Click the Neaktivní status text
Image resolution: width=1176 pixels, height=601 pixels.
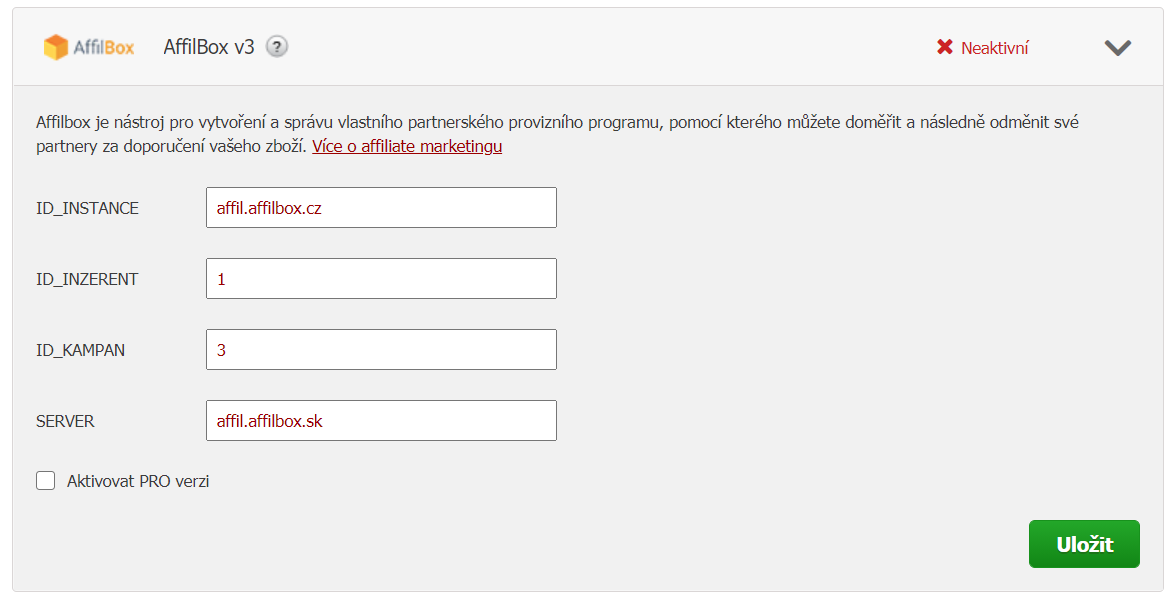pyautogui.click(x=994, y=48)
